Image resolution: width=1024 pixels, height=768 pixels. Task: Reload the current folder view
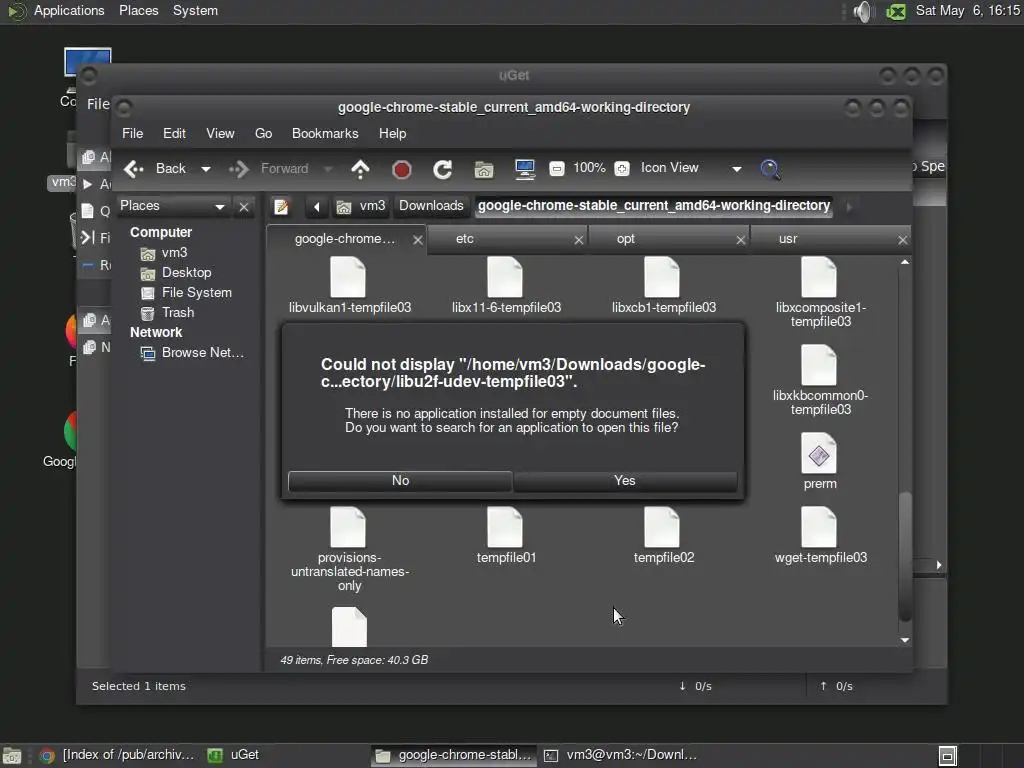point(442,170)
